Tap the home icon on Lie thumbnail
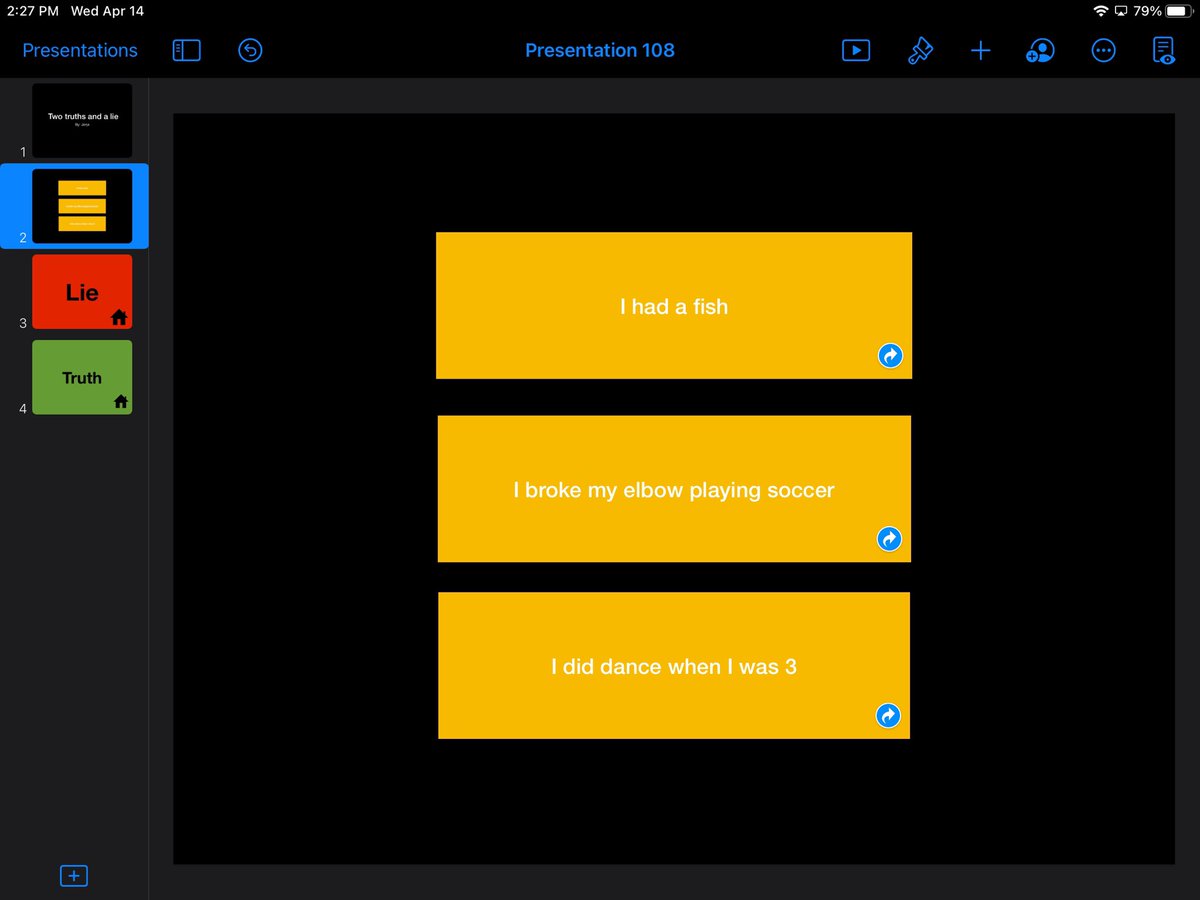Image resolution: width=1200 pixels, height=900 pixels. tap(119, 317)
